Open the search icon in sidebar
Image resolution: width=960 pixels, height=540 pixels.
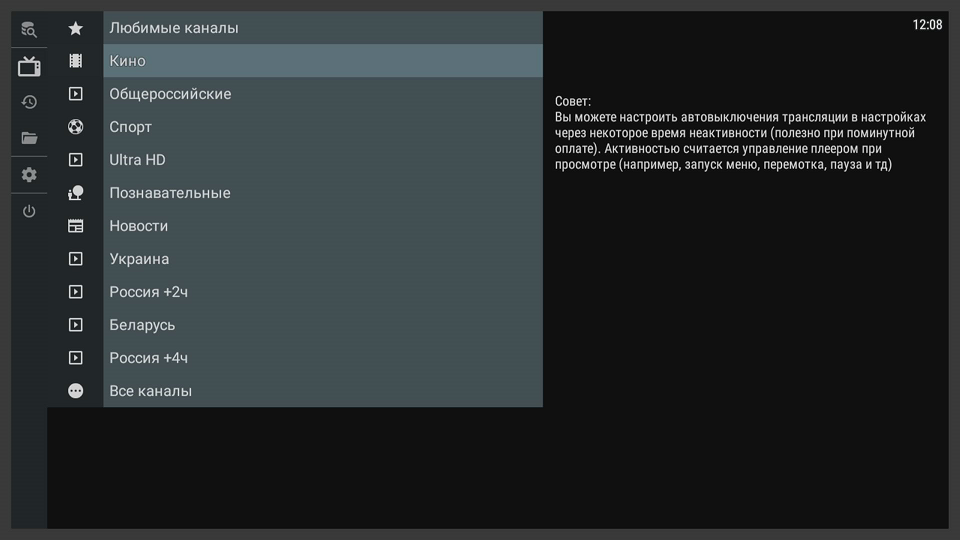29,30
